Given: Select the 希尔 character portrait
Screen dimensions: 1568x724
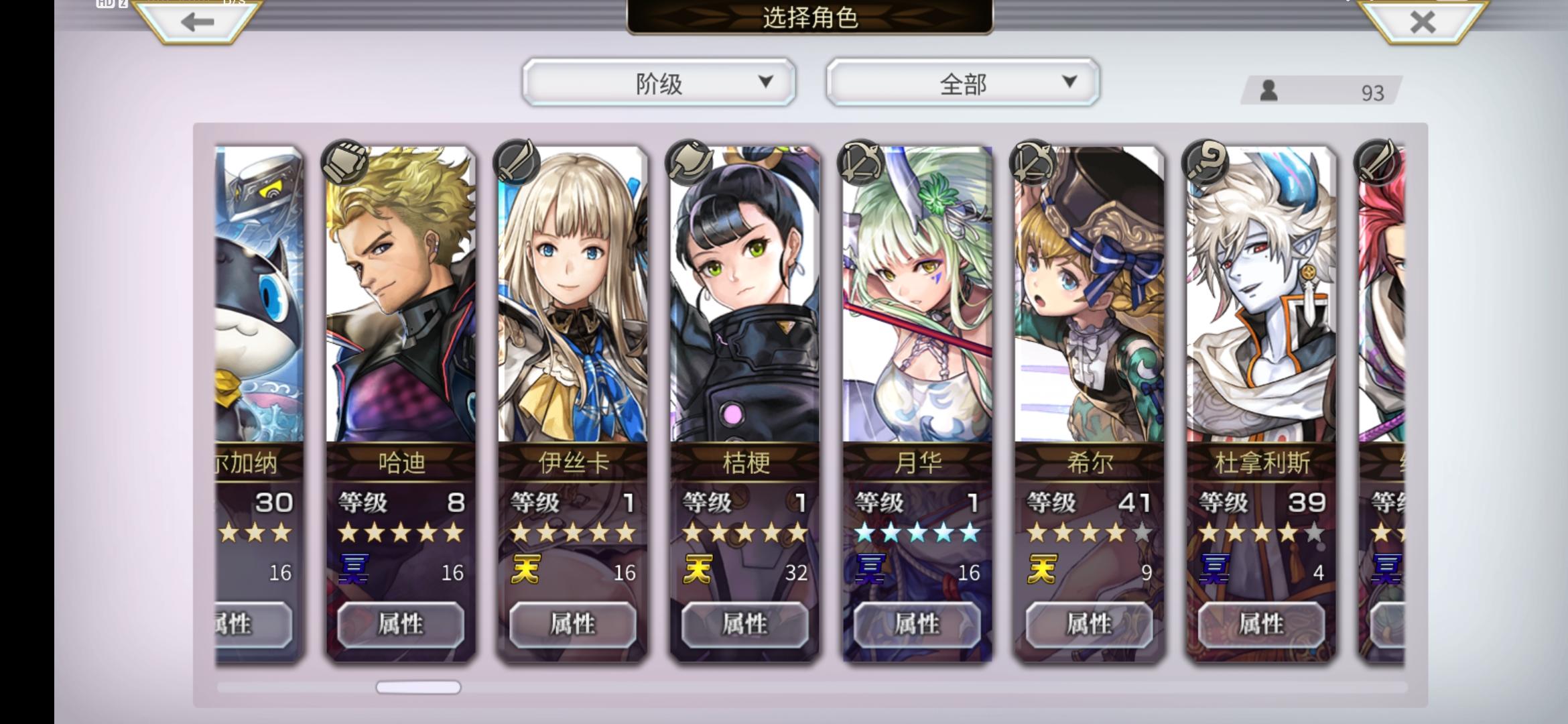Looking at the screenshot, I should pos(1090,295).
